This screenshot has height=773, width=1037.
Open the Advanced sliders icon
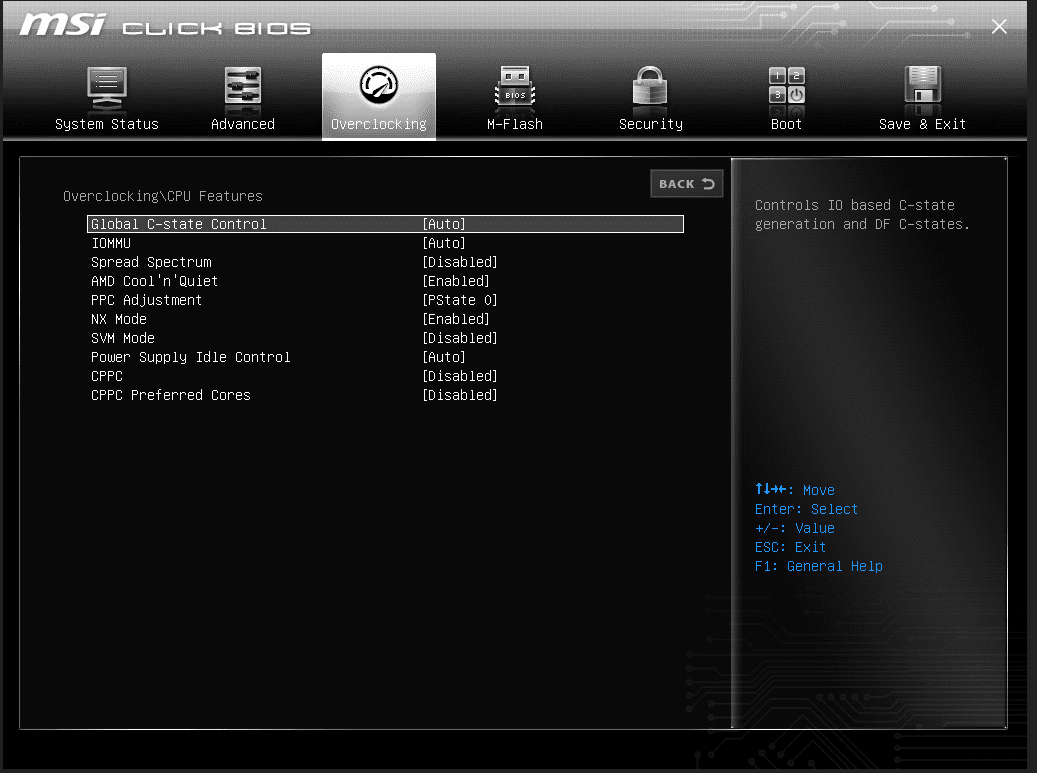(x=243, y=87)
